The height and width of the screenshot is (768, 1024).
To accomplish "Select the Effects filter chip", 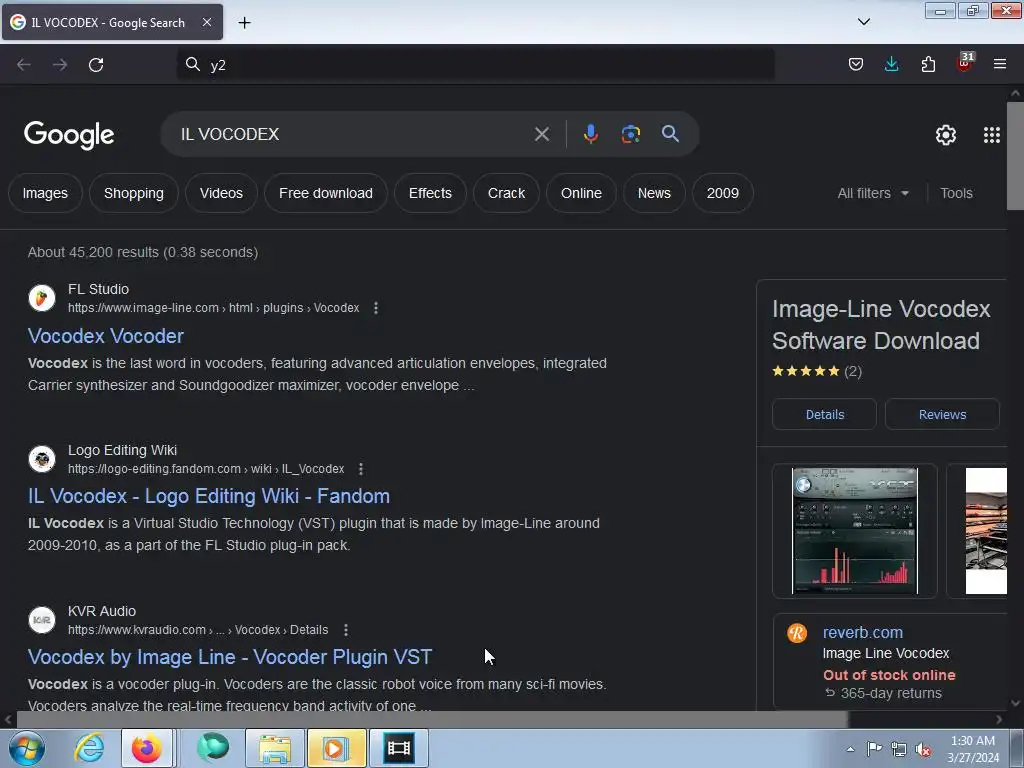I will coord(430,193).
